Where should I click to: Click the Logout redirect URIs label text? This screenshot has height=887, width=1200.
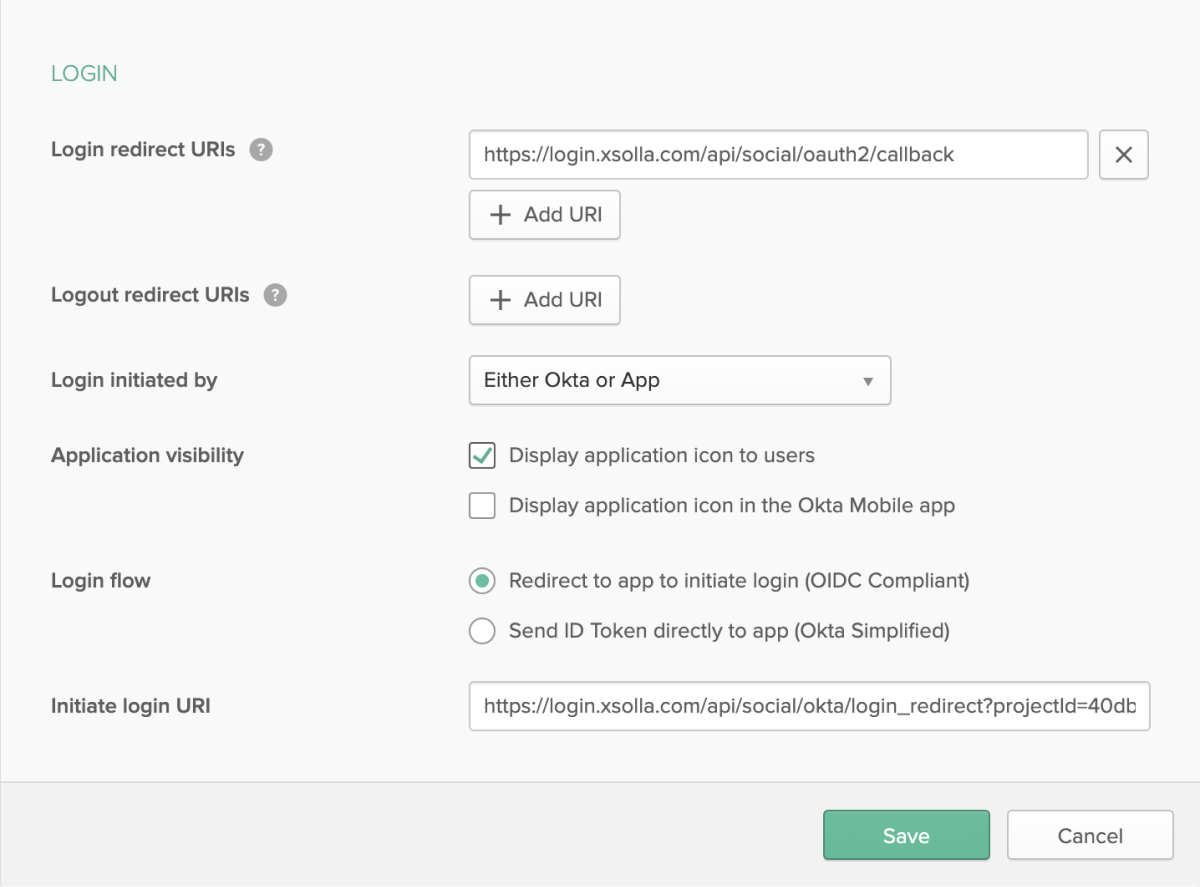pos(150,296)
